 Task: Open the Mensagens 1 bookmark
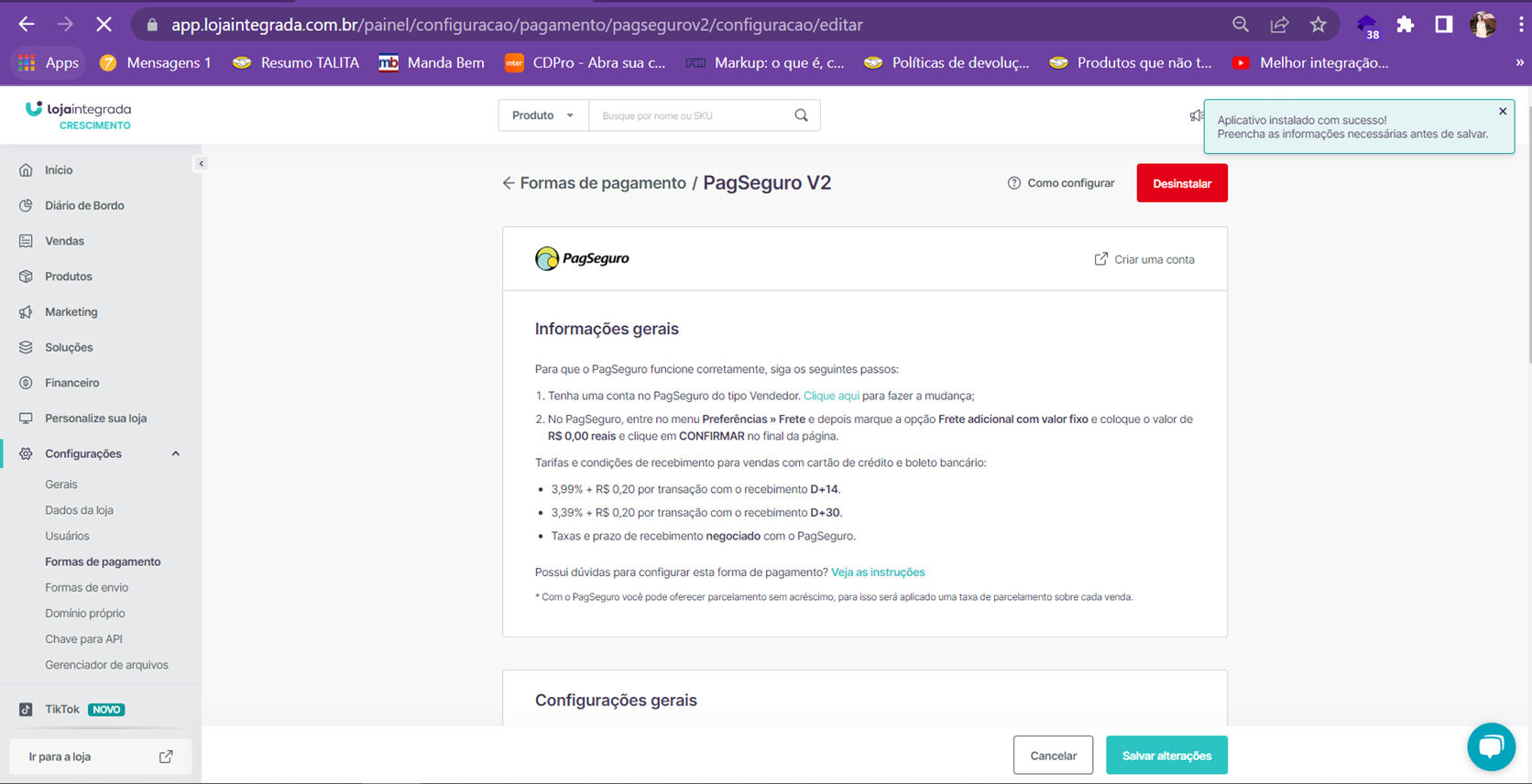pos(156,62)
